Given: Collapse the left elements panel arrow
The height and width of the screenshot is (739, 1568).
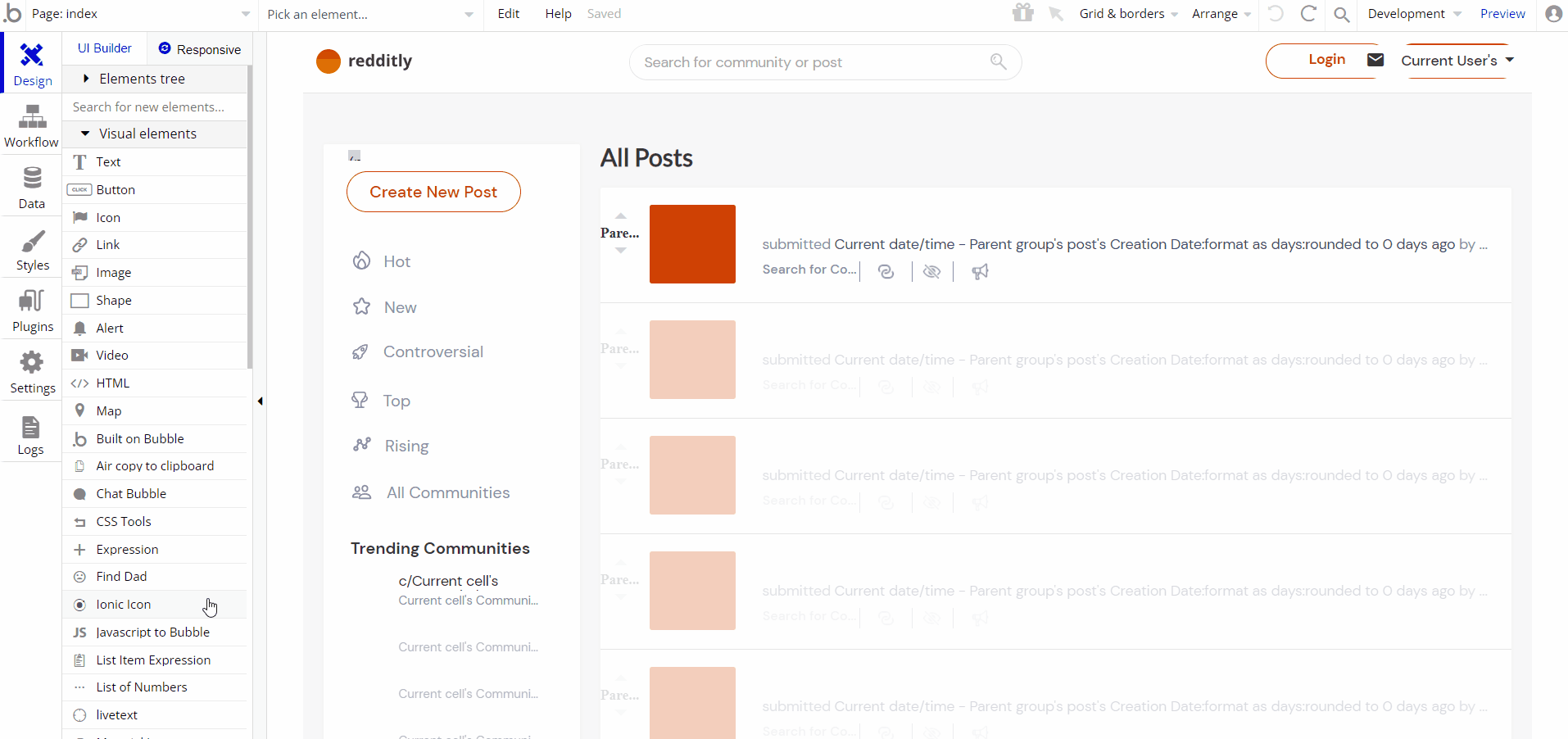Looking at the screenshot, I should pyautogui.click(x=260, y=401).
